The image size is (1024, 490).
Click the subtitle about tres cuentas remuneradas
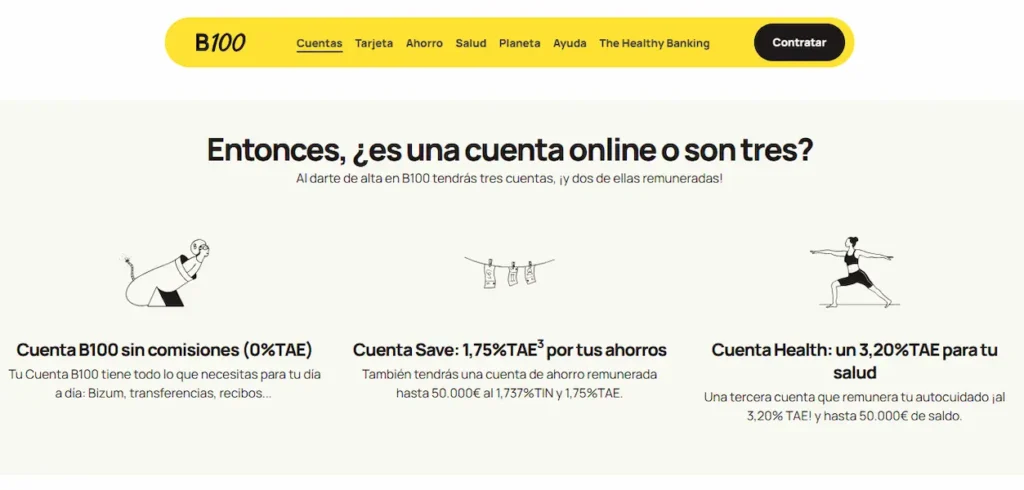[x=510, y=178]
